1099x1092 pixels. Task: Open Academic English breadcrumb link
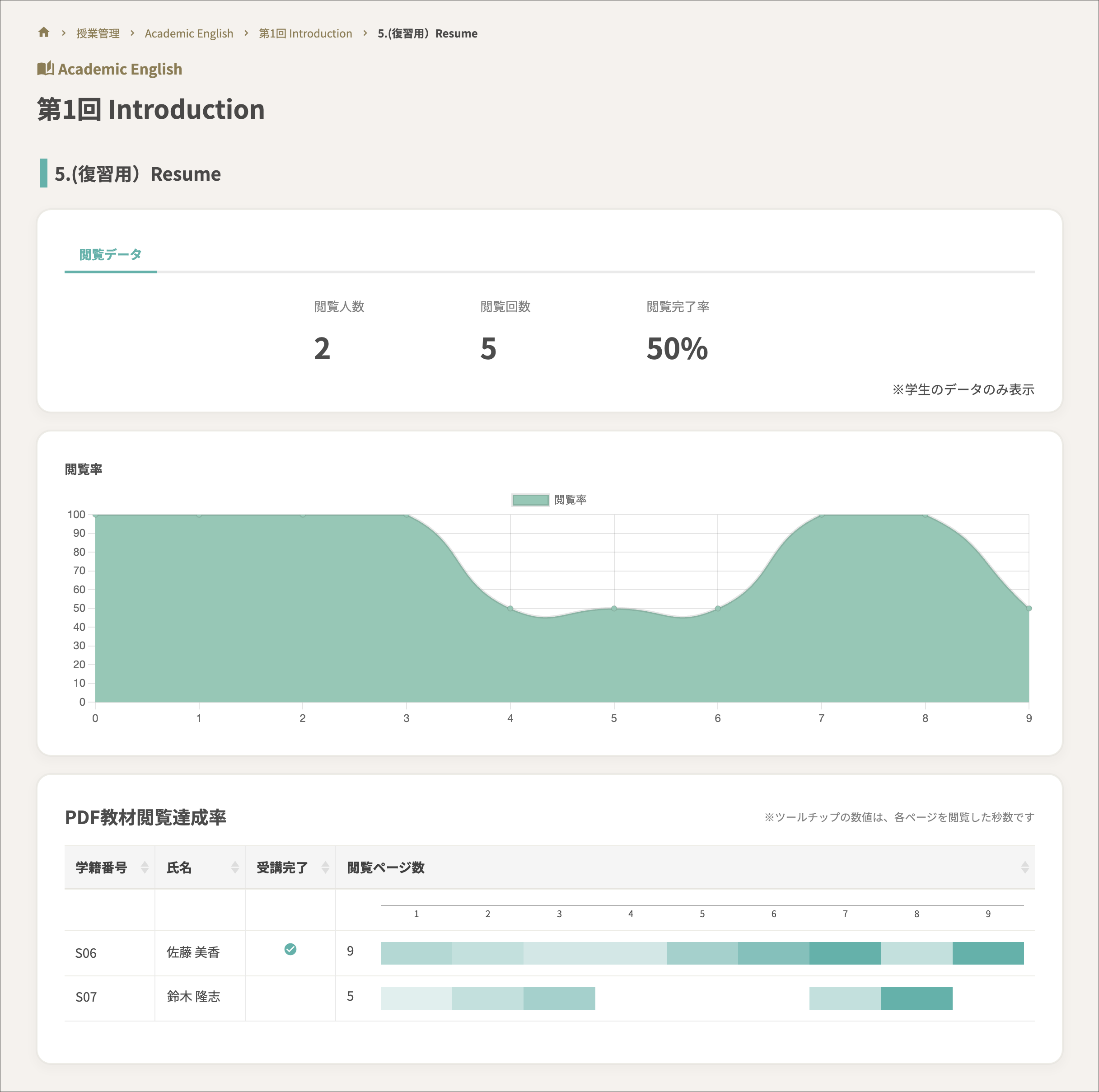tap(189, 33)
